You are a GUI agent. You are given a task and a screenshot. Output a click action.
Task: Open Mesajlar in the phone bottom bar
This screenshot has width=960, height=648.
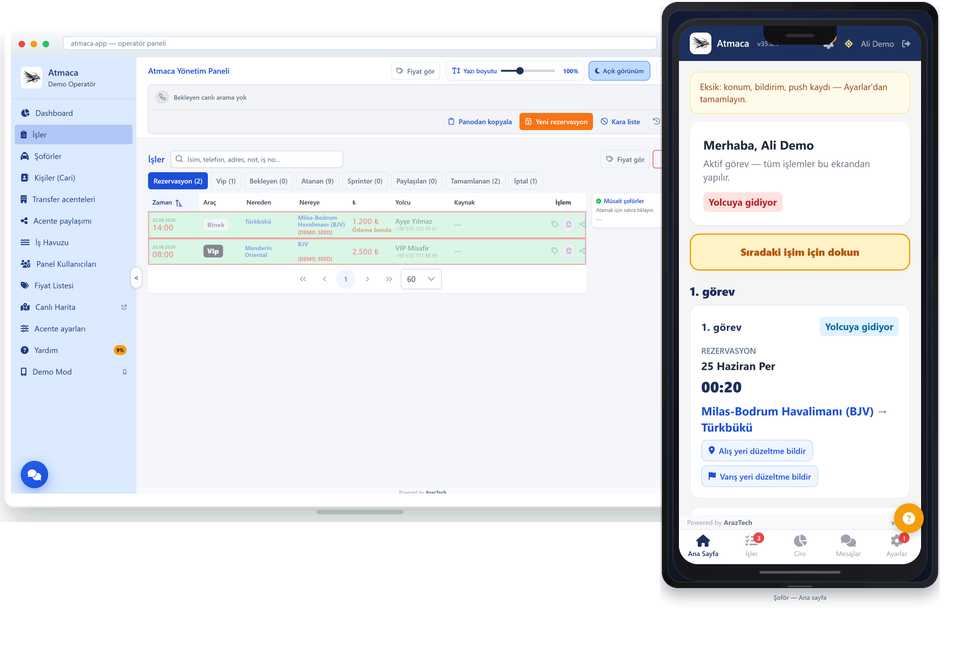[x=848, y=545]
